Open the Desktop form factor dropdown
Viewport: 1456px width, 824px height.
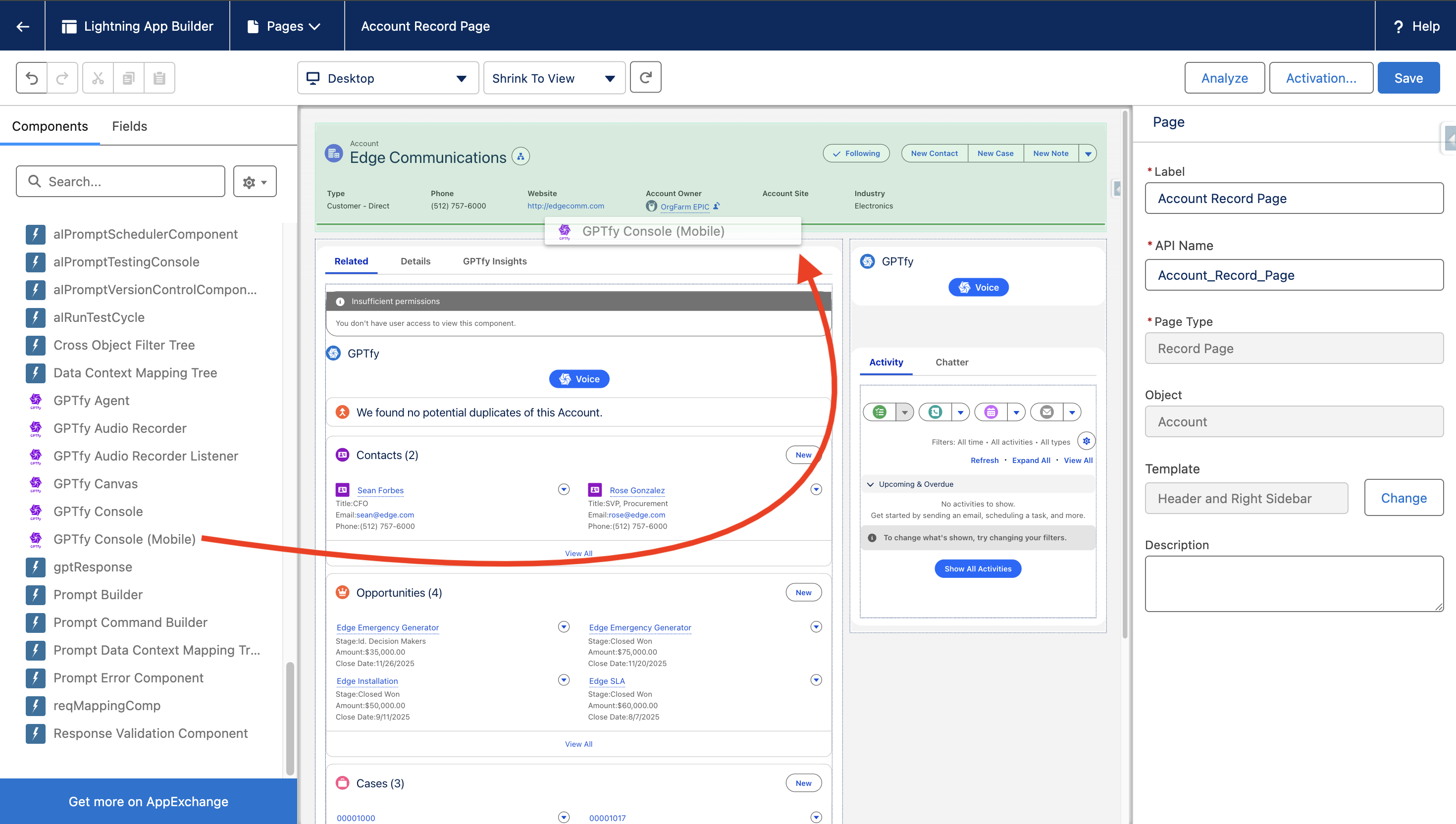(388, 78)
